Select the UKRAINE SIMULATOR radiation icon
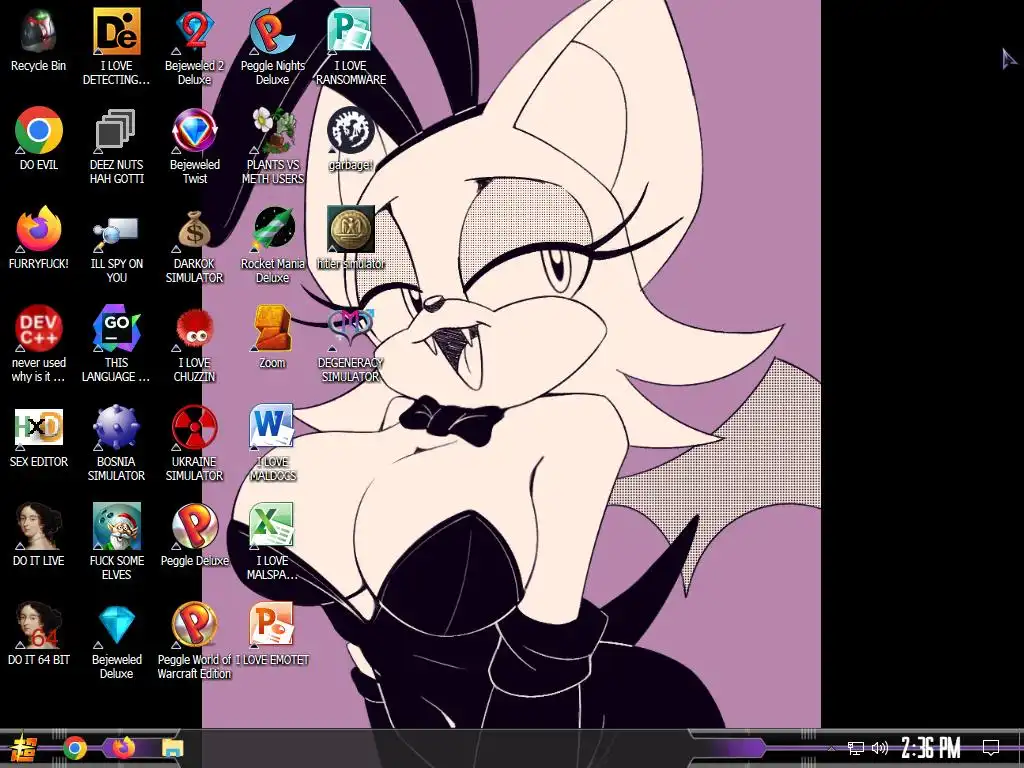1024x768 pixels. point(194,427)
